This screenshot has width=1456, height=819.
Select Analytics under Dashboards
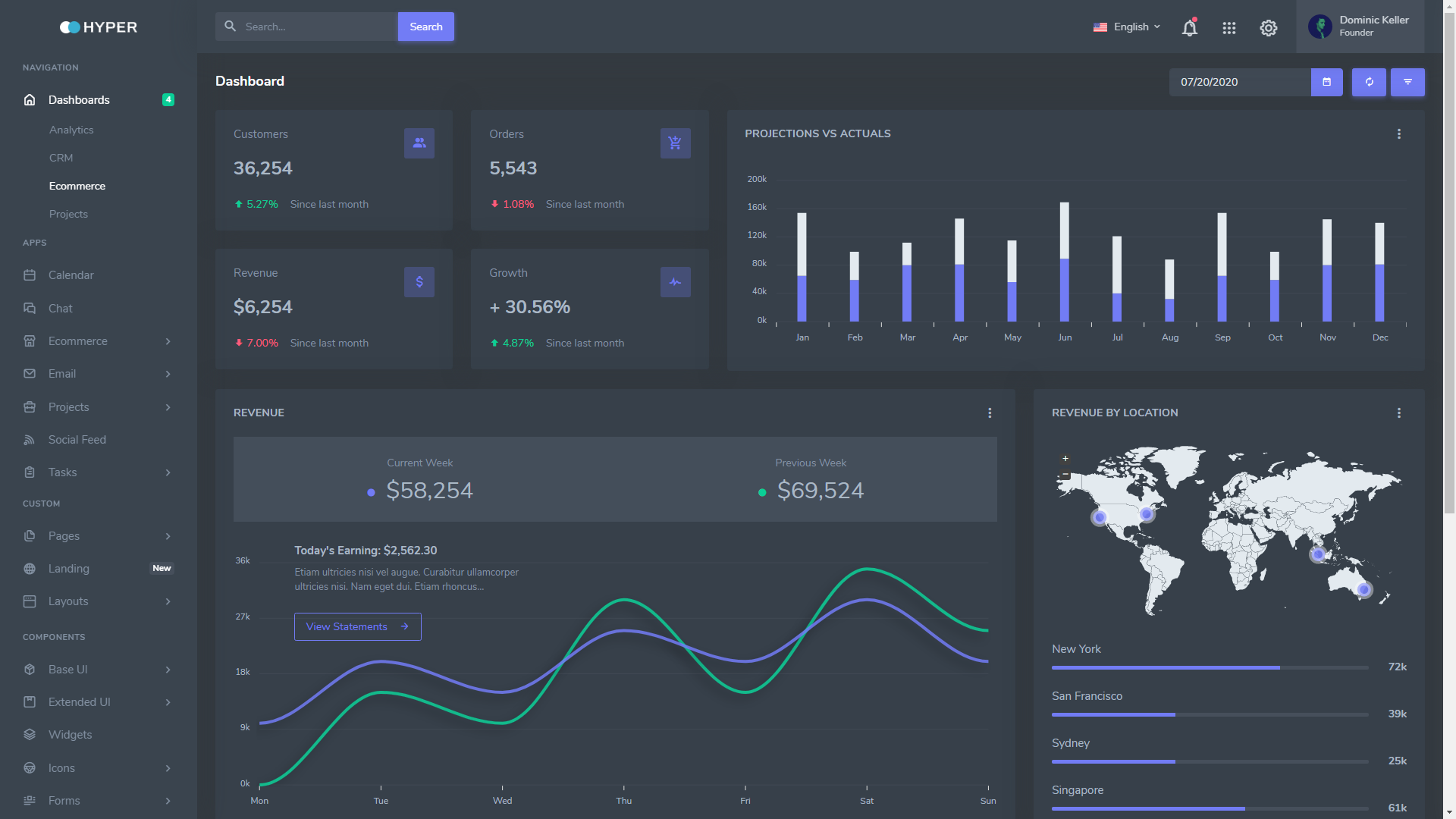click(x=71, y=130)
